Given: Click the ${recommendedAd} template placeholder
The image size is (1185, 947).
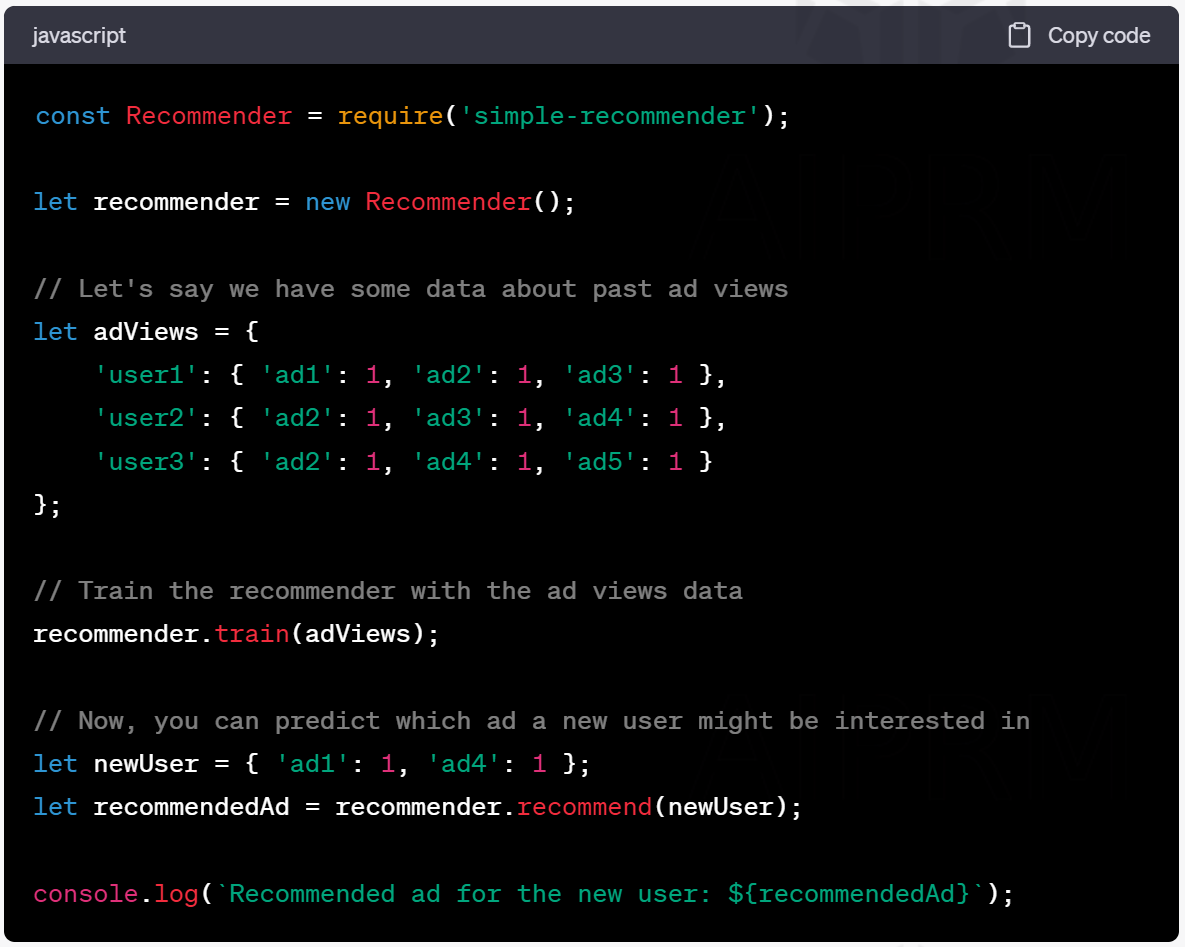Looking at the screenshot, I should [849, 893].
